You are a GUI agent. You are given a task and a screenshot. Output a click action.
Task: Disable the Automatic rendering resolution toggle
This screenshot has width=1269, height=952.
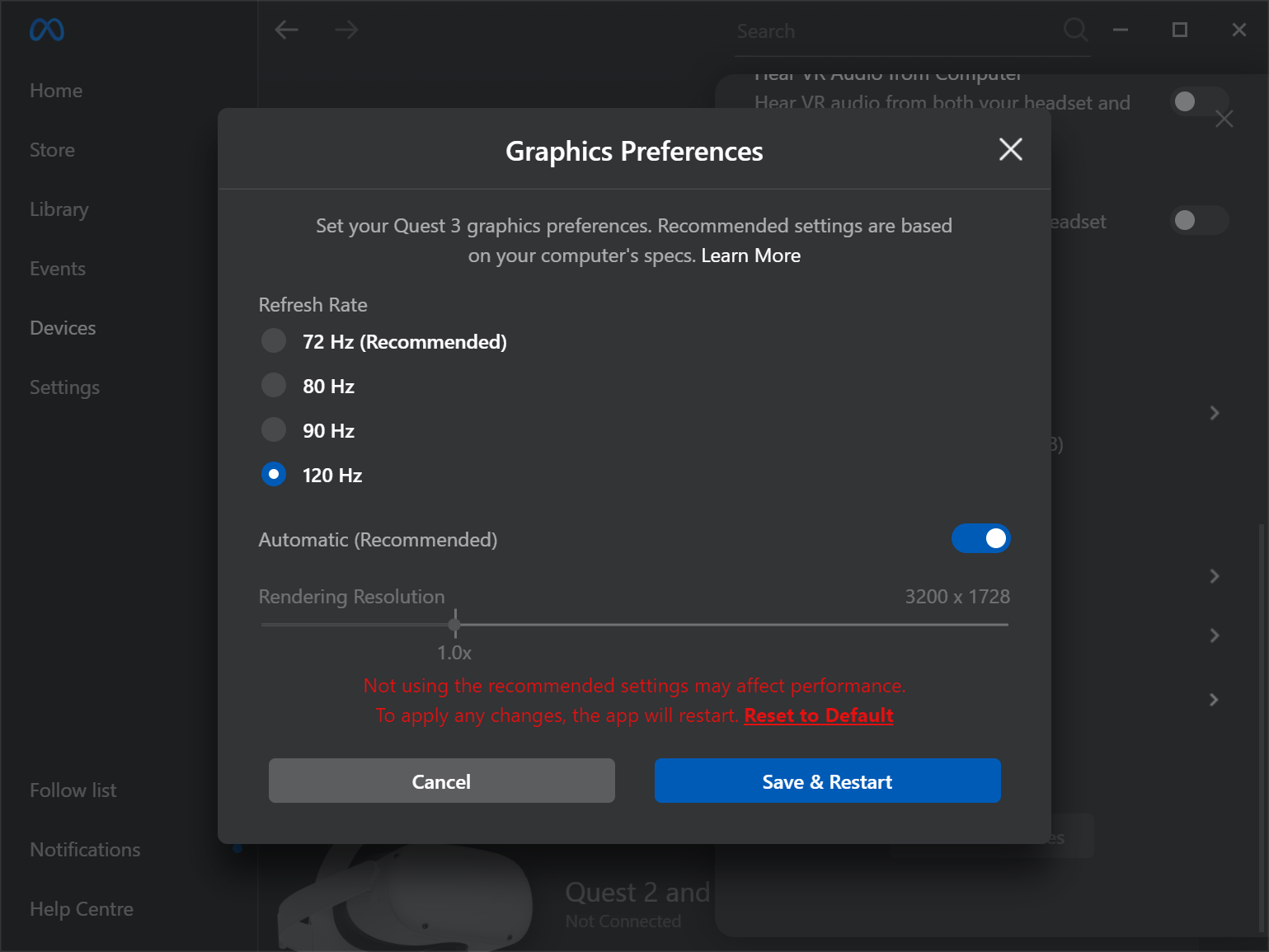[980, 538]
